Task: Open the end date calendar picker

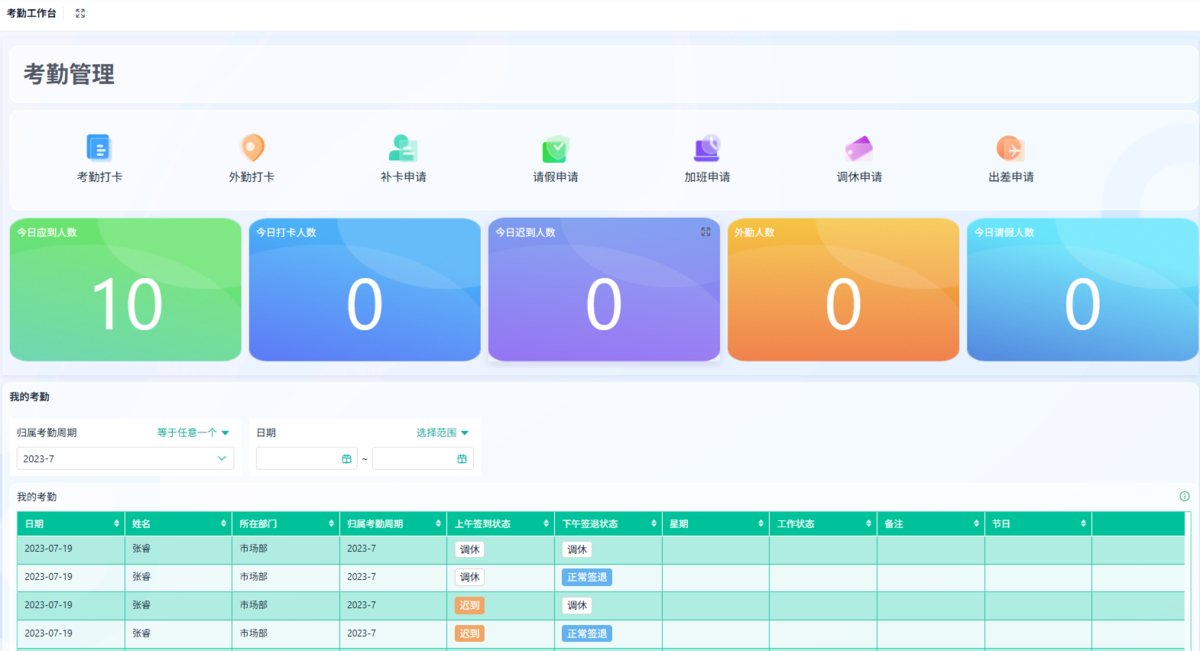Action: (x=462, y=458)
